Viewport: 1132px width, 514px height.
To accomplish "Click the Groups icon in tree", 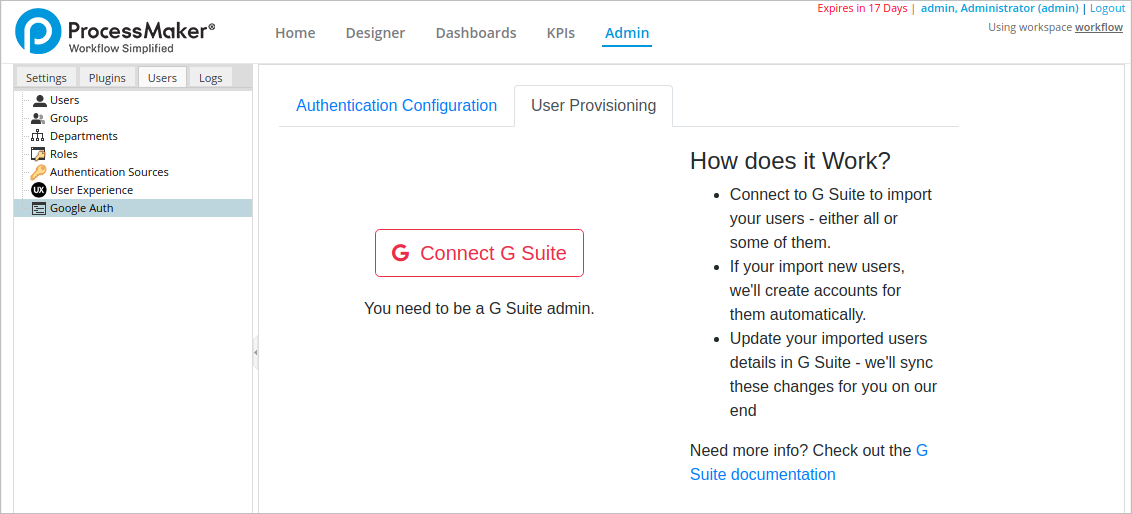I will 39,118.
